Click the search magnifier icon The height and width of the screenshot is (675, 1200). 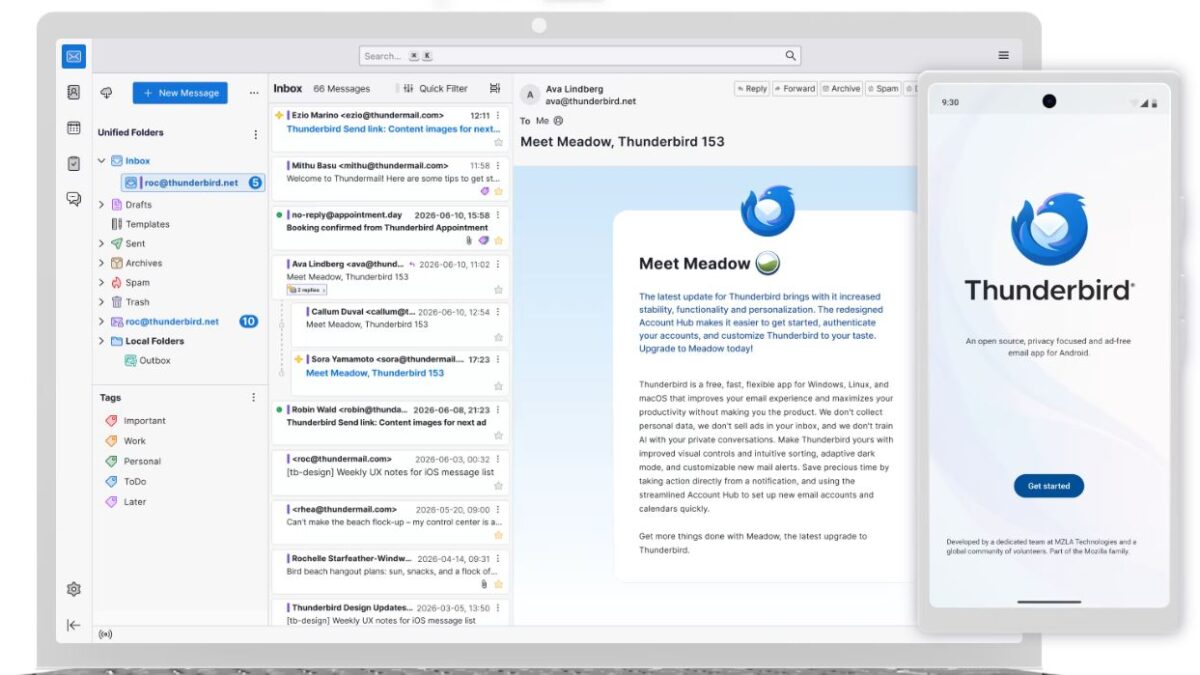coord(790,56)
